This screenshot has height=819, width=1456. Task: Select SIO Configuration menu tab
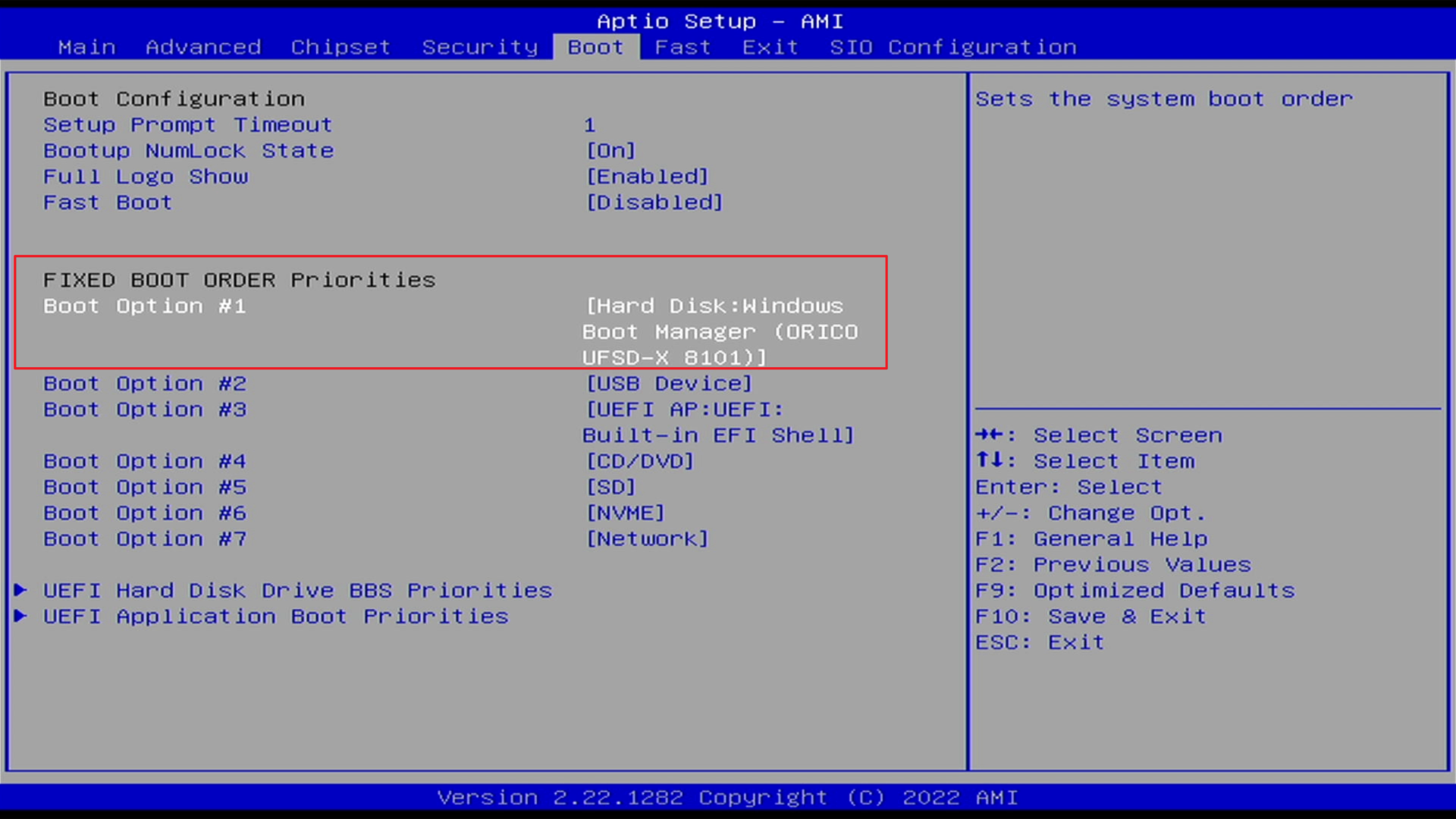pos(952,46)
